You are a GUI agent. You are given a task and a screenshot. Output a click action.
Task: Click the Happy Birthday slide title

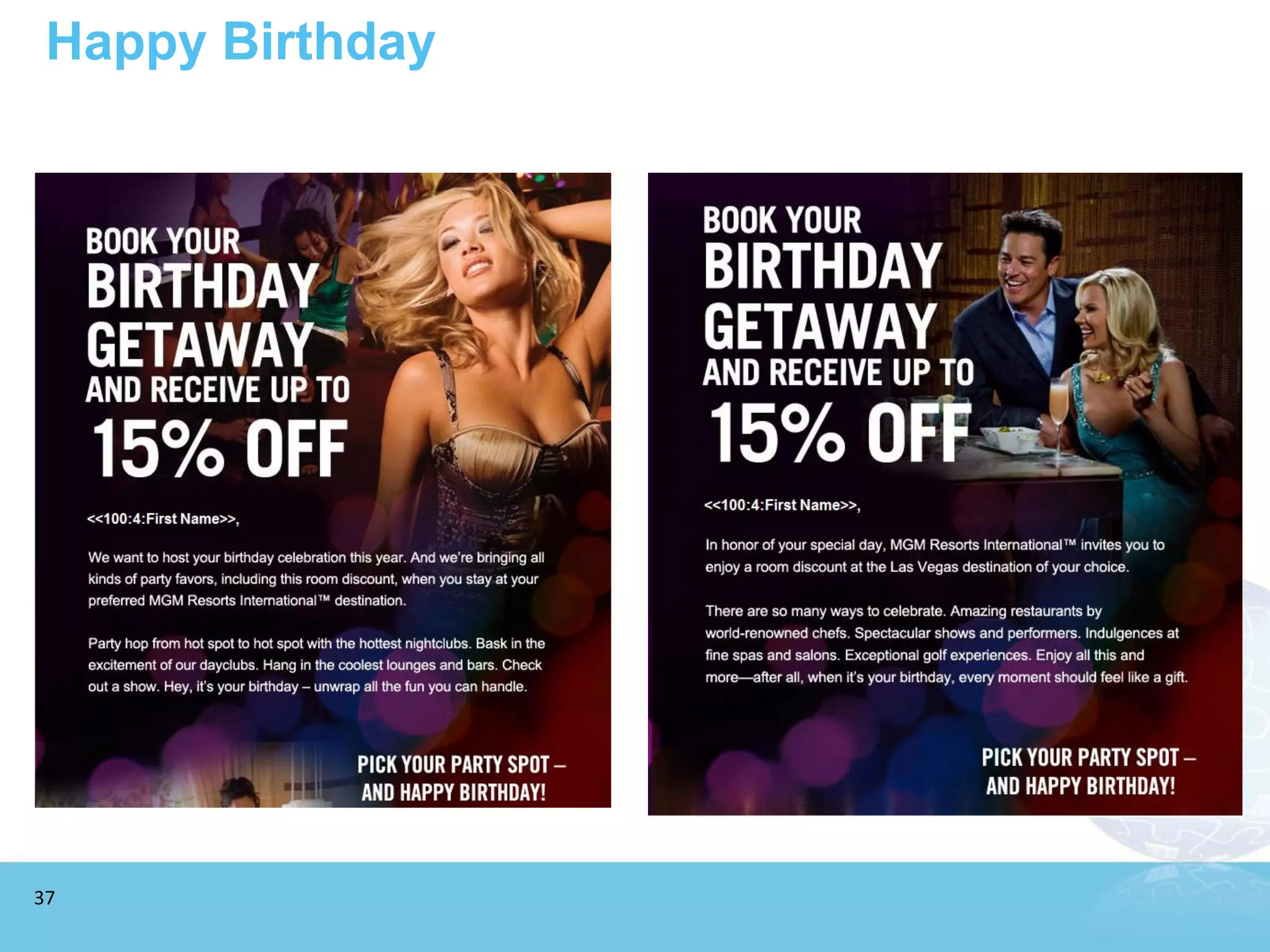point(241,42)
